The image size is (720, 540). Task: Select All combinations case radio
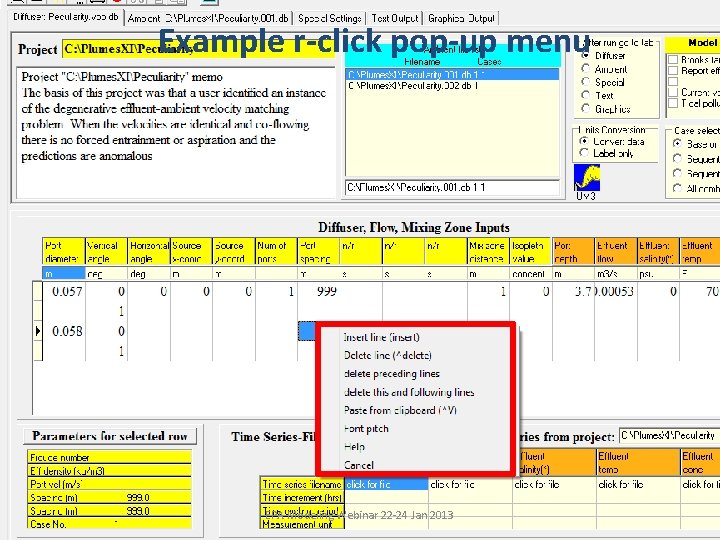(x=677, y=188)
